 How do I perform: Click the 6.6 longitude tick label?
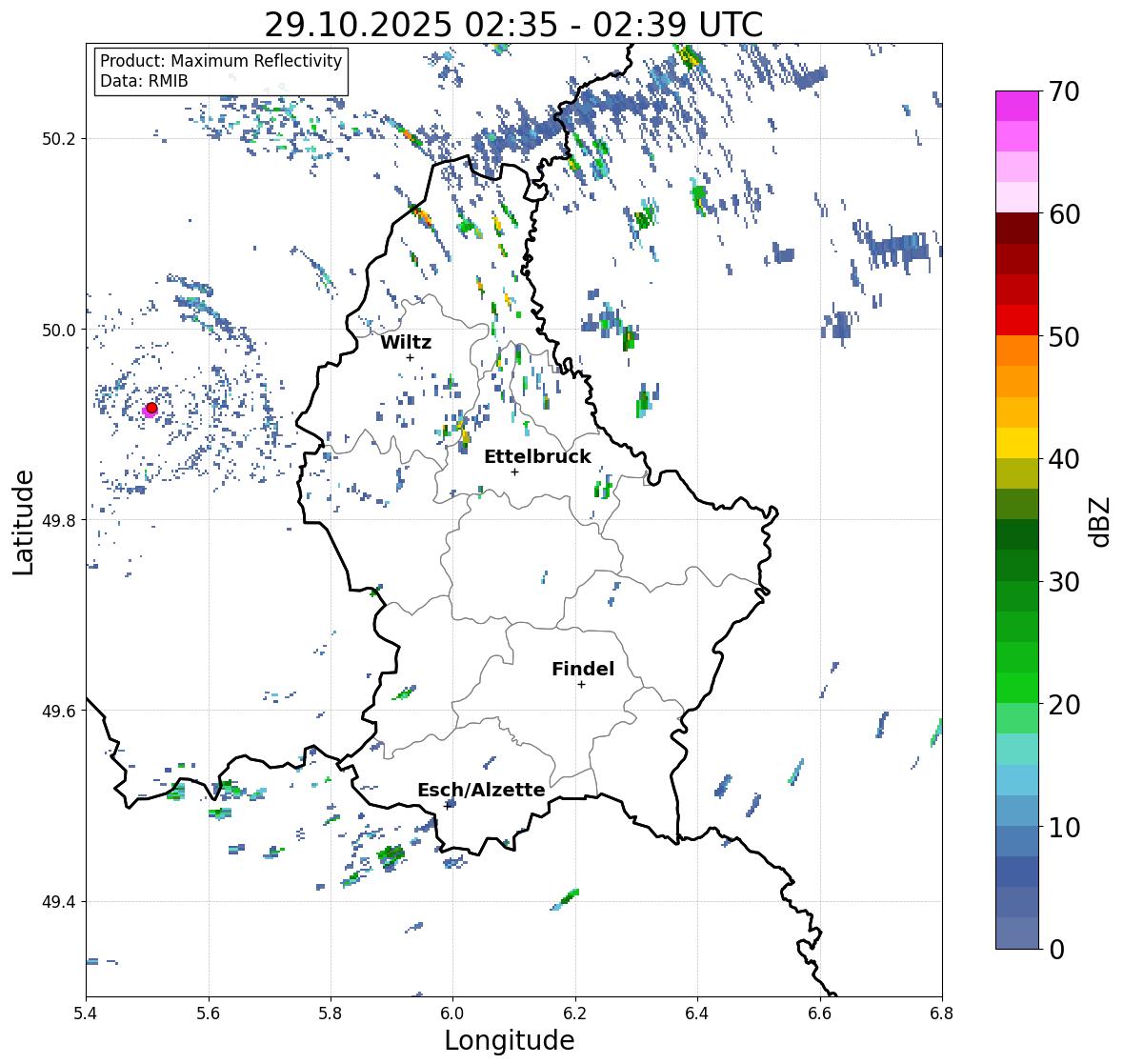click(819, 1014)
